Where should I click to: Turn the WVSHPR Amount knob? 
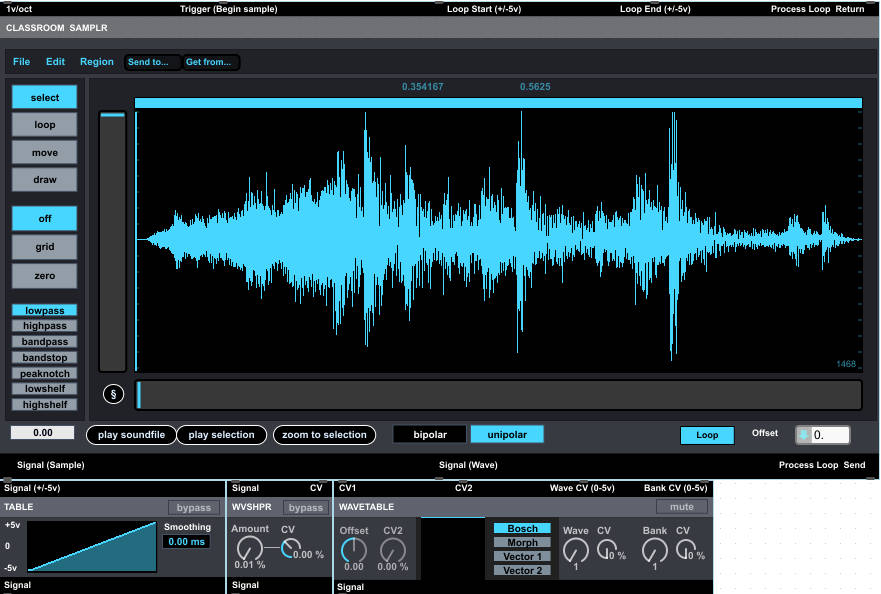point(249,548)
